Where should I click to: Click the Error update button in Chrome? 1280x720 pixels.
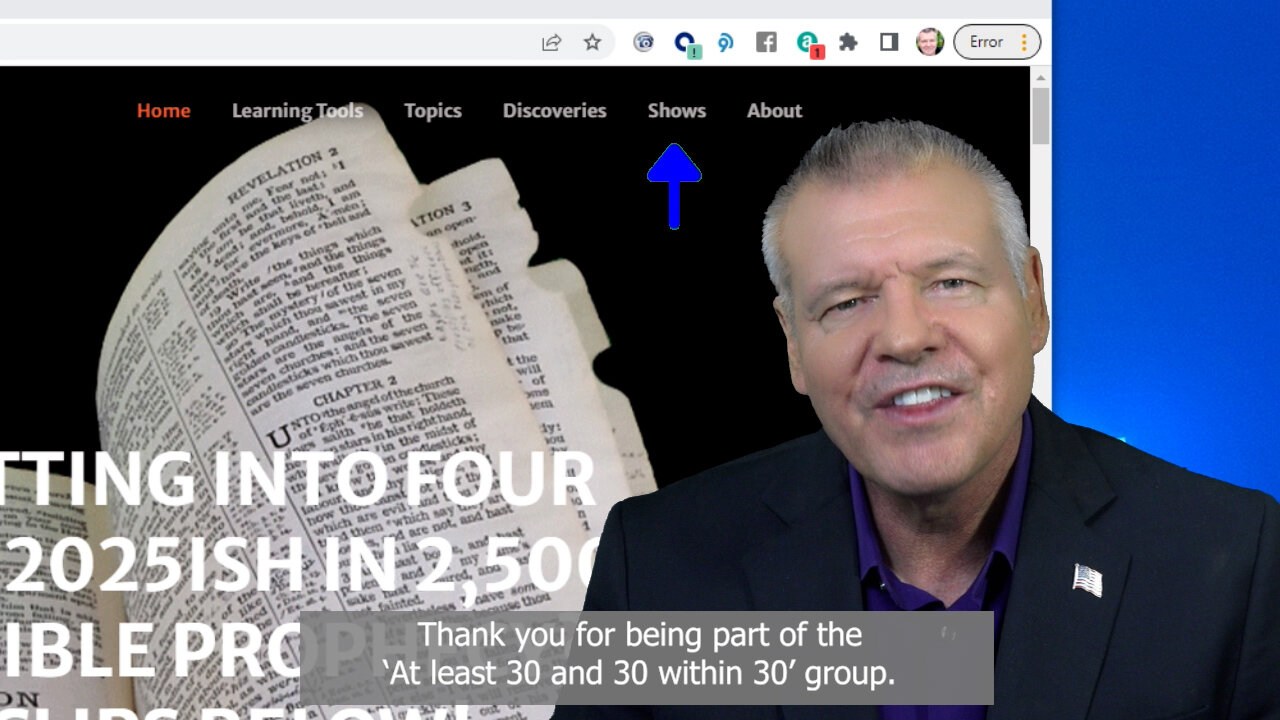[997, 42]
